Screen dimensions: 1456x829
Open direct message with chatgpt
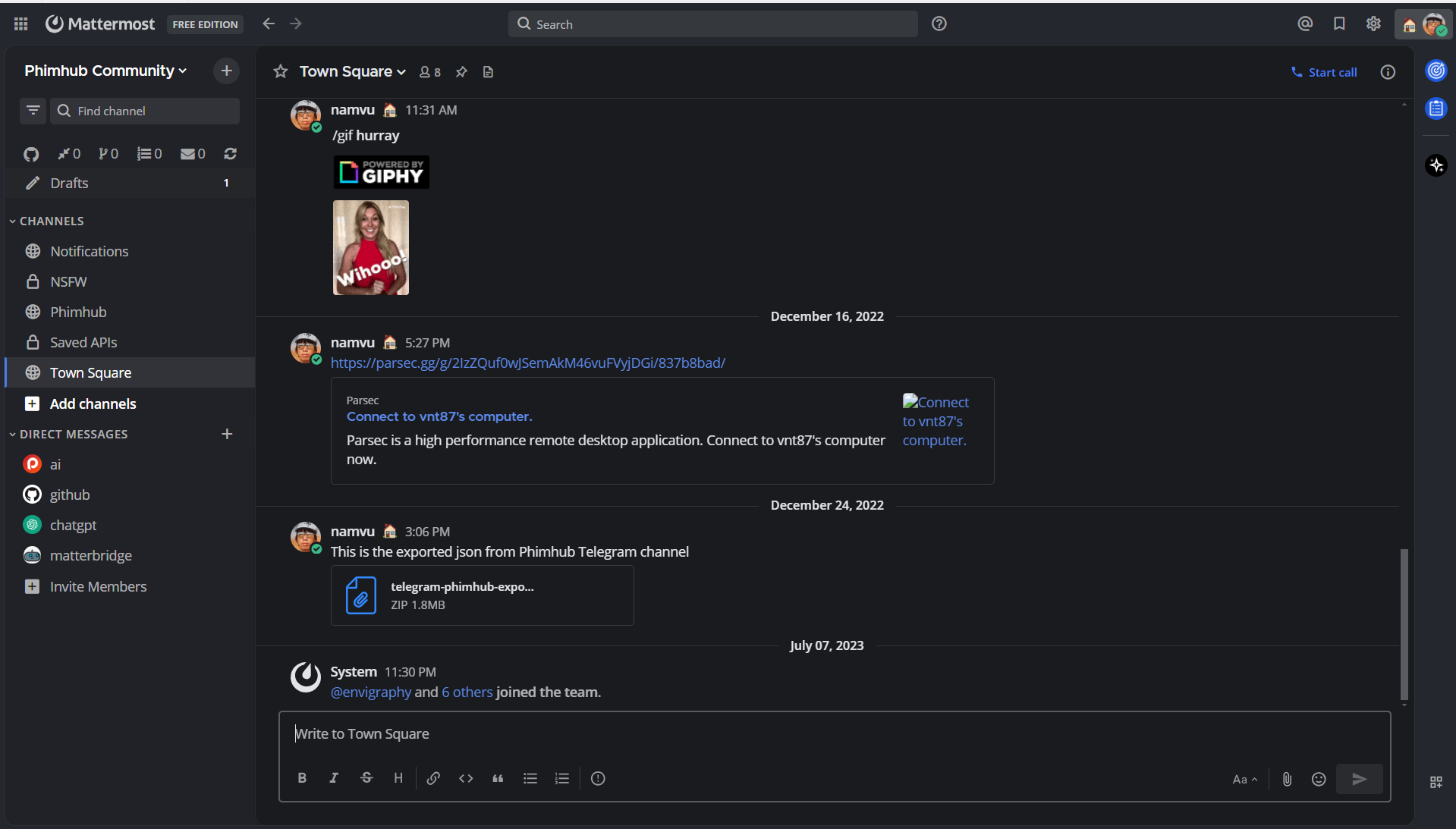[x=130, y=525]
